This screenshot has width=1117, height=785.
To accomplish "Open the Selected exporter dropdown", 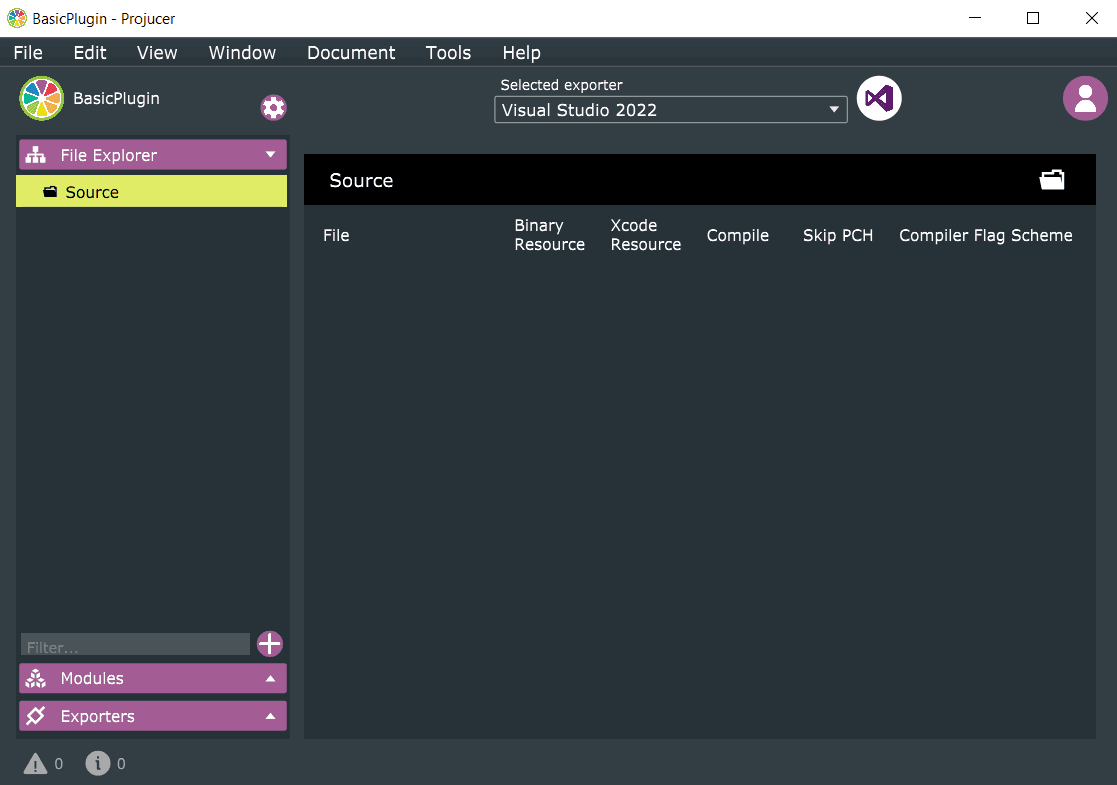I will [x=670, y=110].
